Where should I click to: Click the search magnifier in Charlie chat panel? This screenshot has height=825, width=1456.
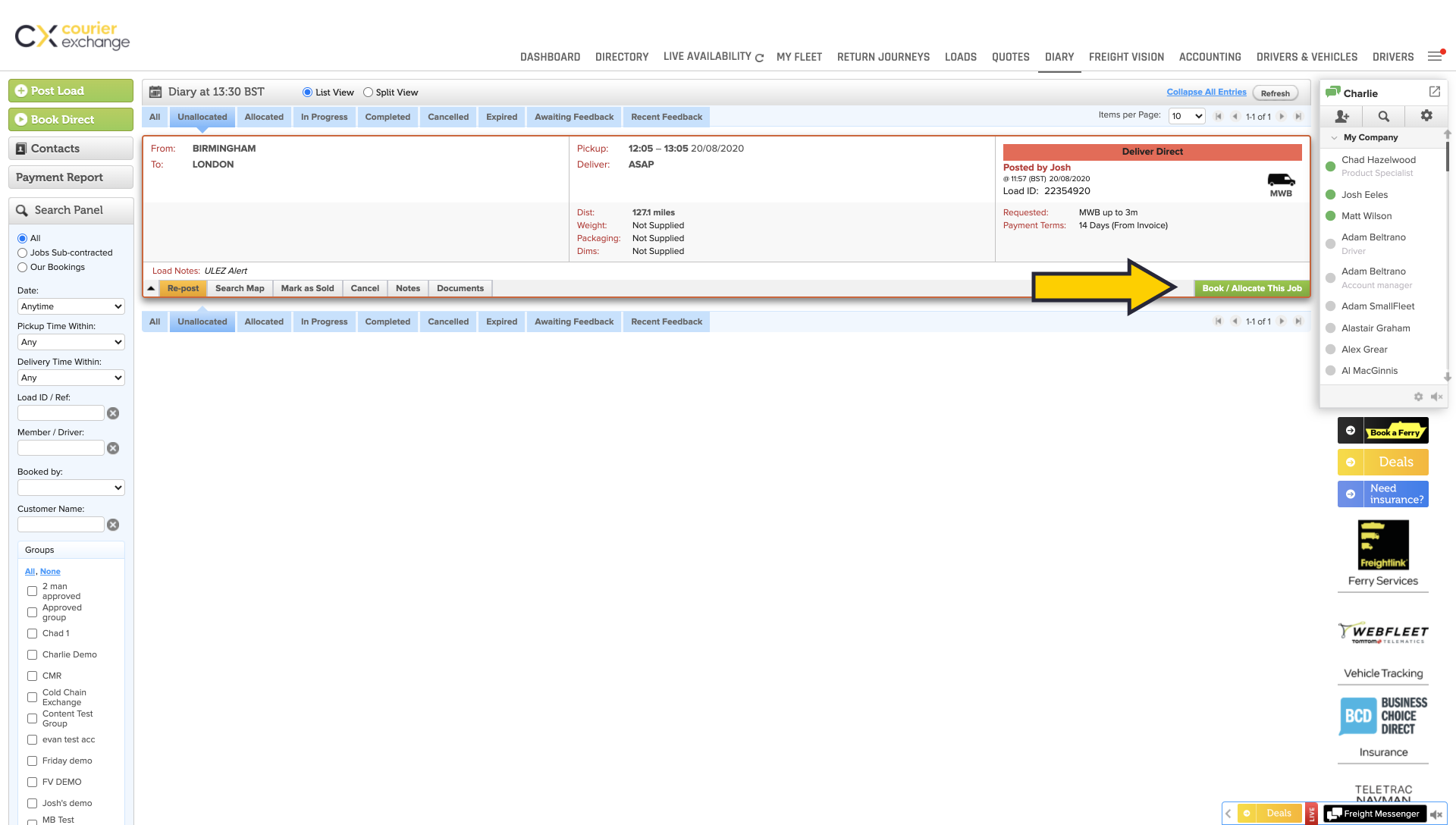point(1384,116)
